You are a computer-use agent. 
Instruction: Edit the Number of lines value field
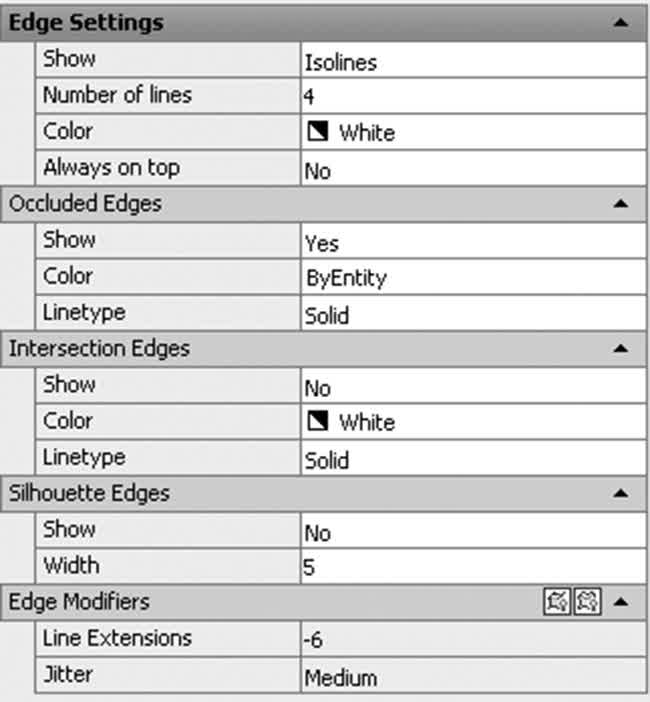click(x=474, y=96)
